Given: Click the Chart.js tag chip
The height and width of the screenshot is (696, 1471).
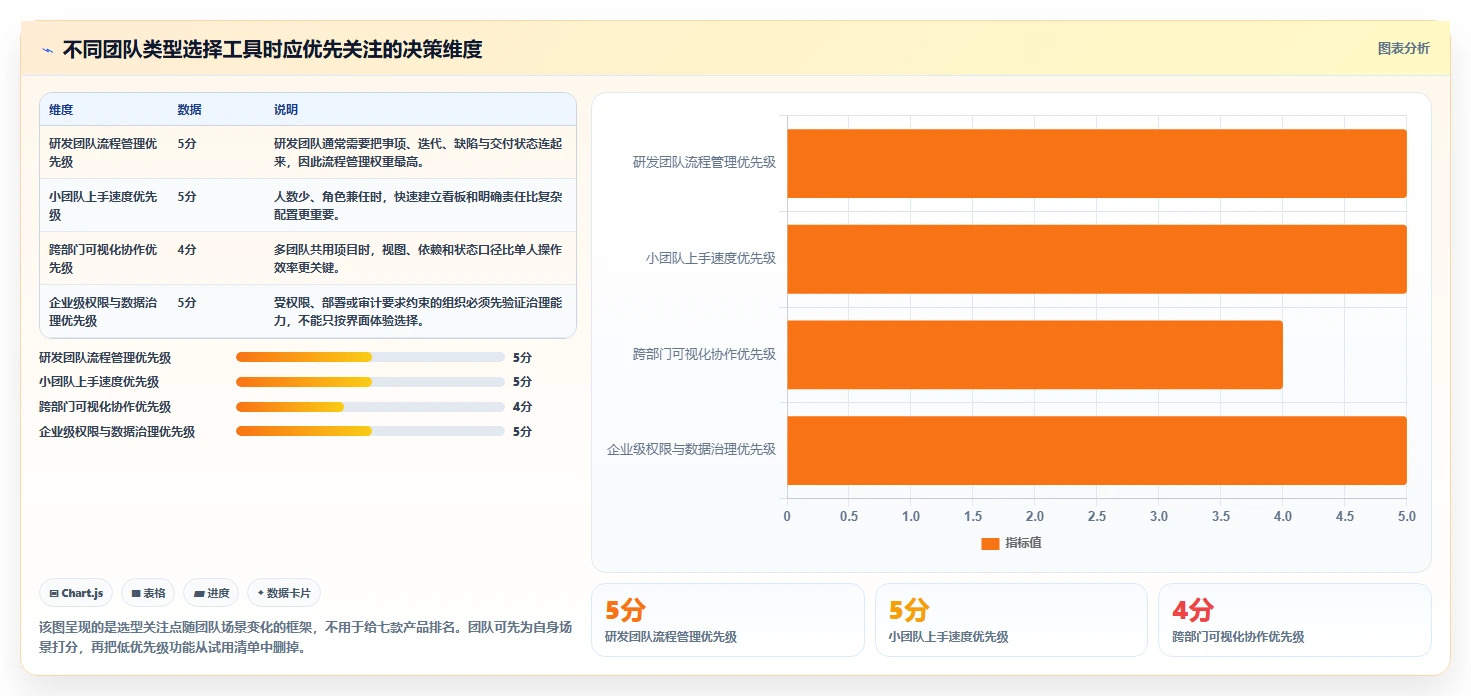Looking at the screenshot, I should (x=77, y=593).
